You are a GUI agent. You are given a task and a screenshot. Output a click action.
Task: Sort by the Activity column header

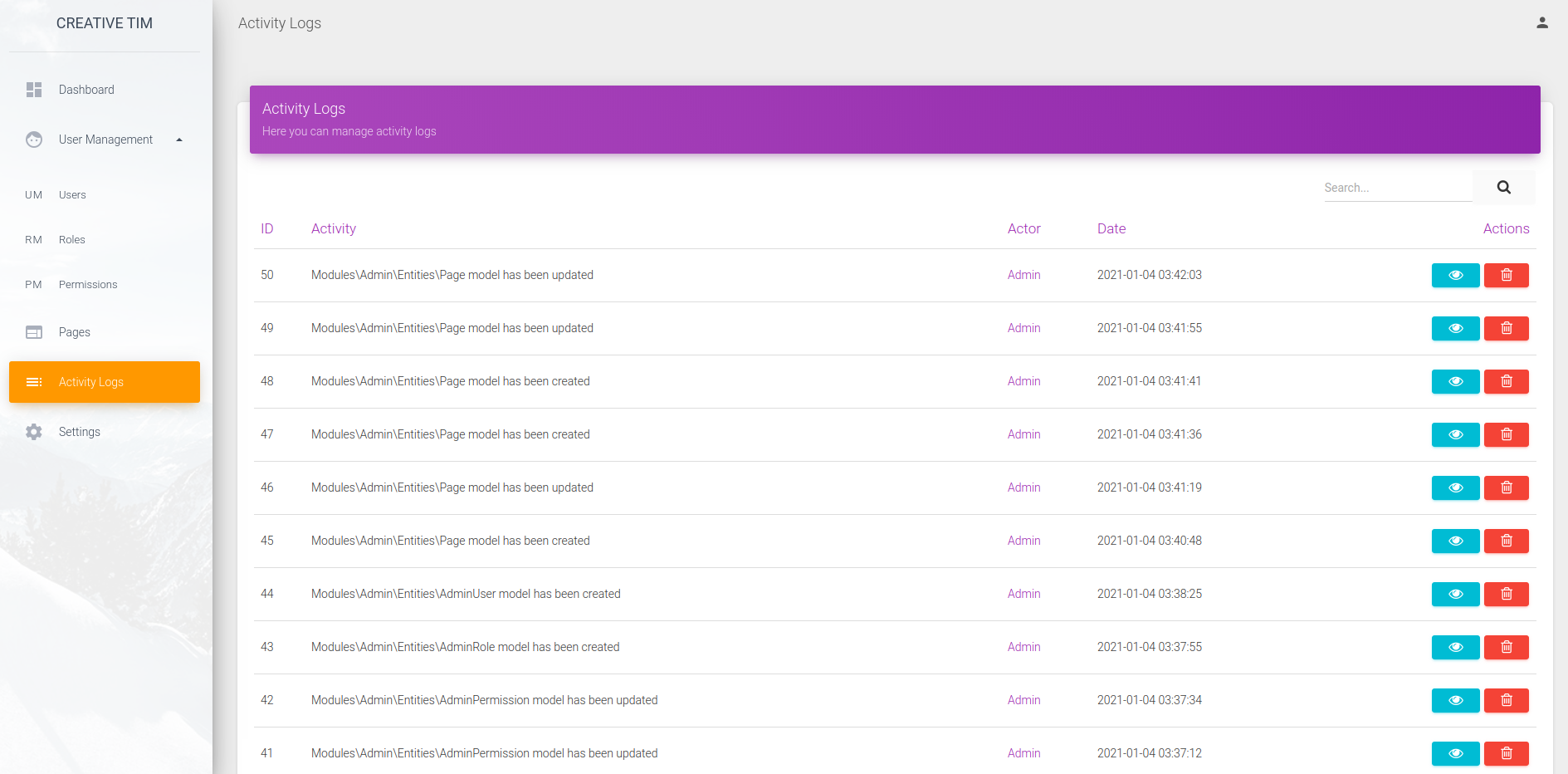point(334,228)
